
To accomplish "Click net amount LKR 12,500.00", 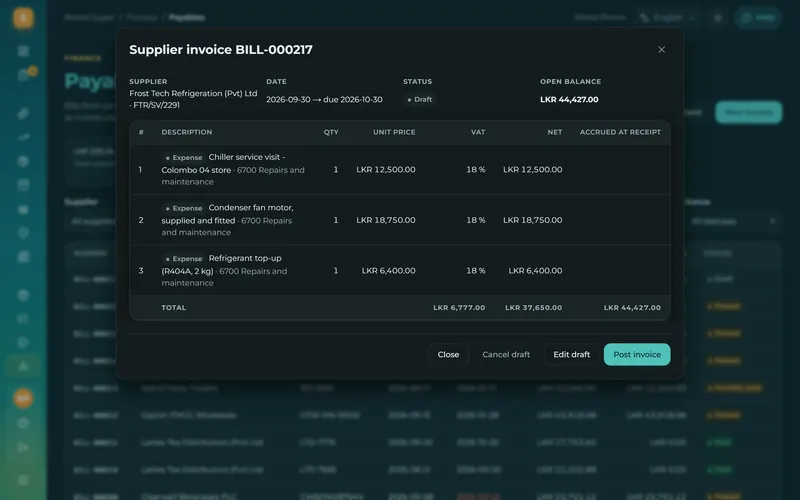I will pyautogui.click(x=533, y=169).
